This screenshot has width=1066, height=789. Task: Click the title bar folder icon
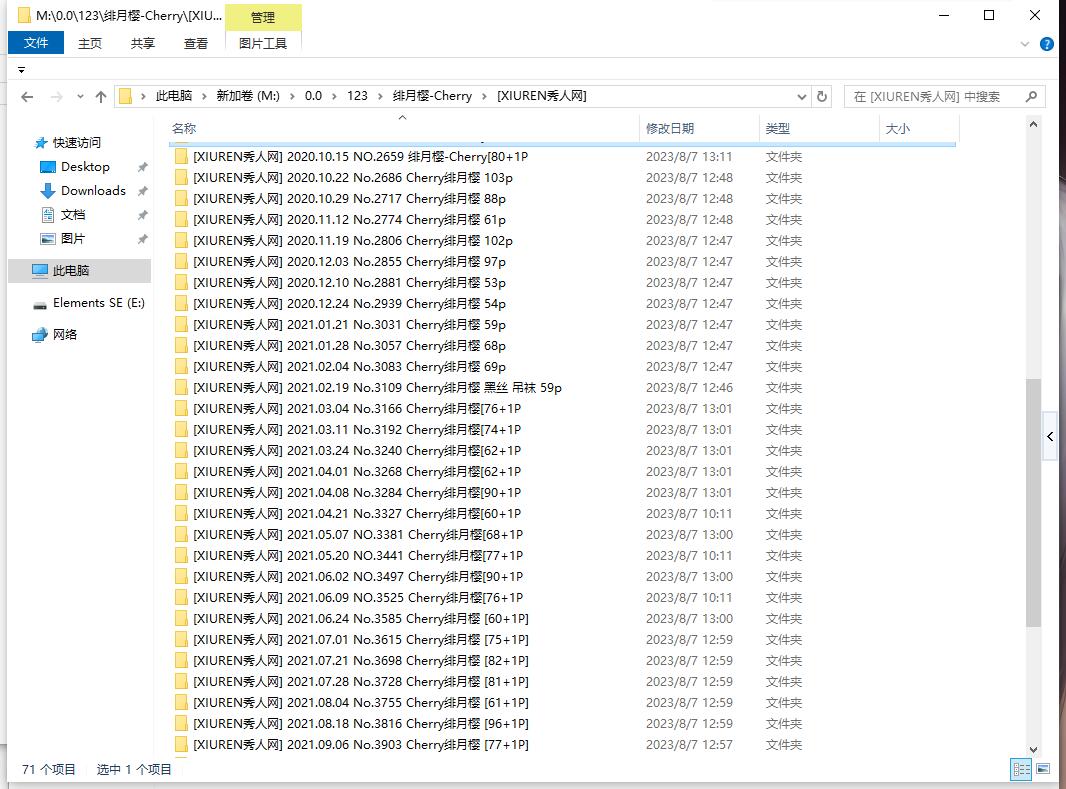coord(24,15)
